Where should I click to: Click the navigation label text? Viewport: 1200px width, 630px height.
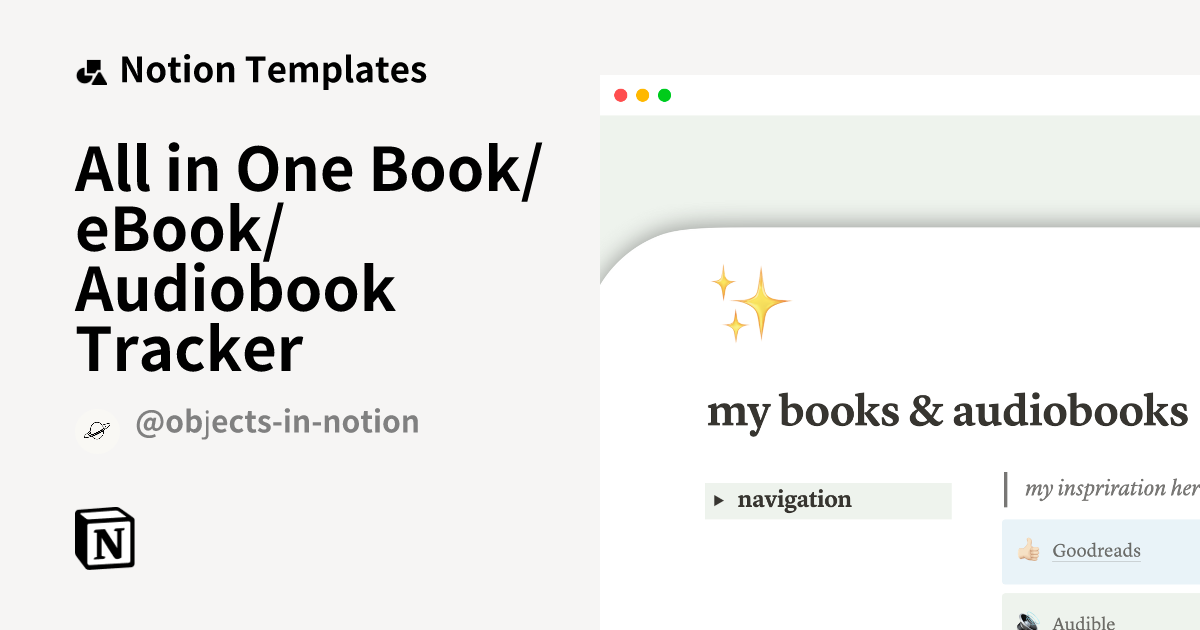(794, 500)
